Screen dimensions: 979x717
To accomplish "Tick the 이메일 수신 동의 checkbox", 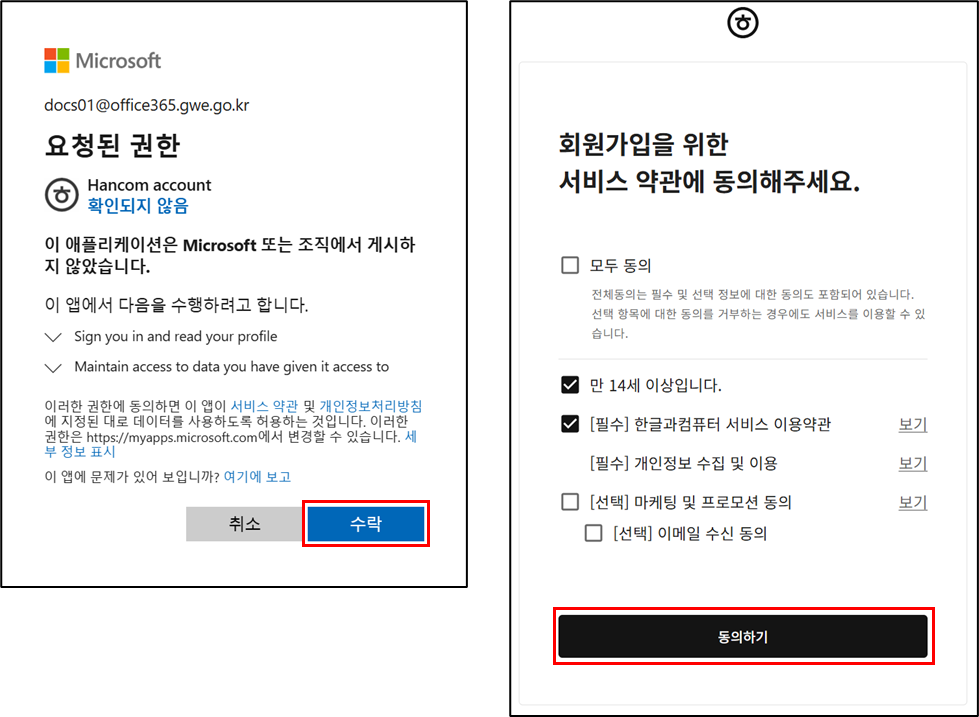I will tap(593, 533).
